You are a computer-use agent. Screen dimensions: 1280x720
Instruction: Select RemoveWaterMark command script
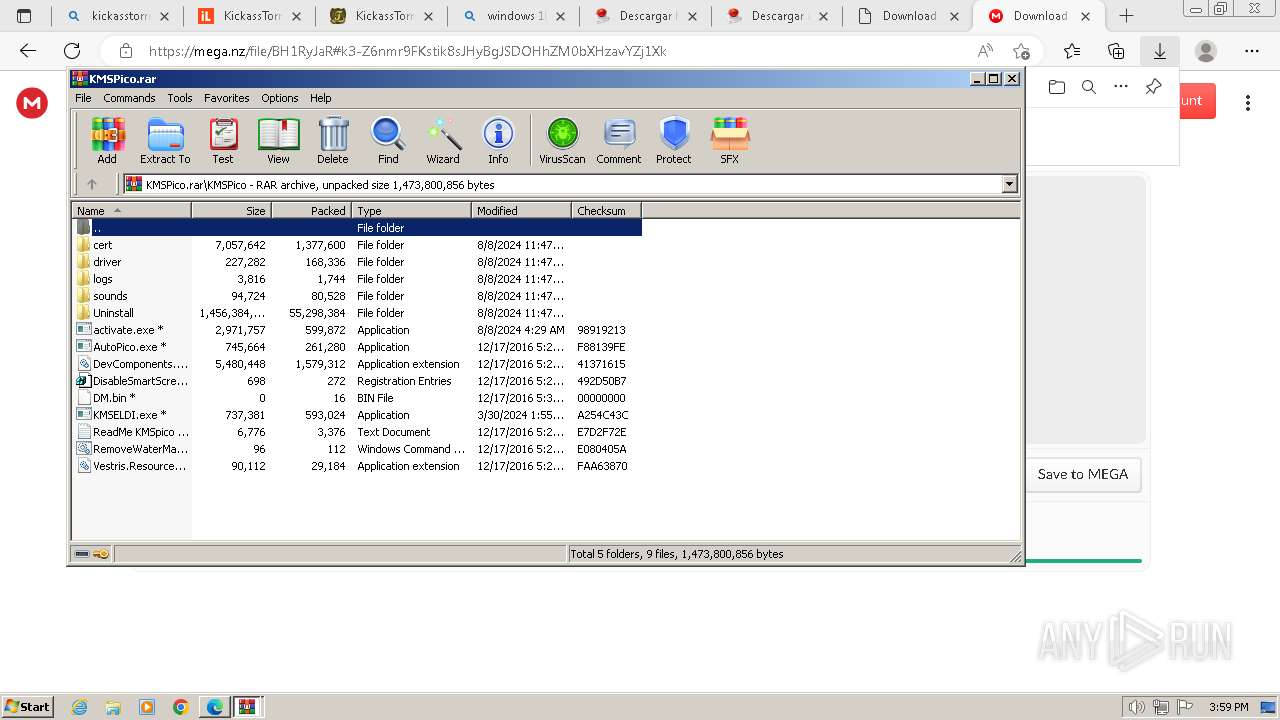[x=357, y=449]
